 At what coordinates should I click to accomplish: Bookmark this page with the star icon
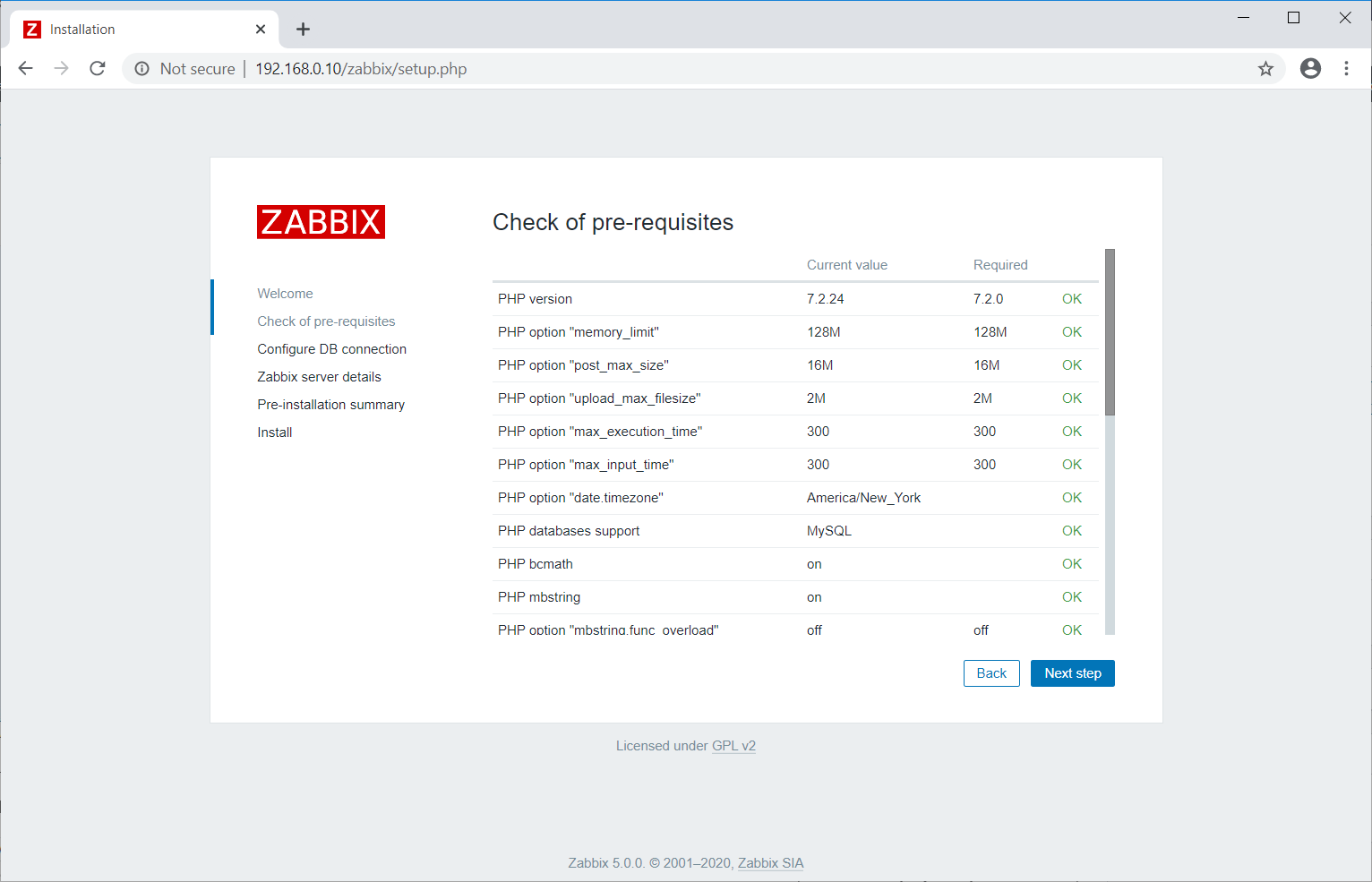pos(1265,69)
